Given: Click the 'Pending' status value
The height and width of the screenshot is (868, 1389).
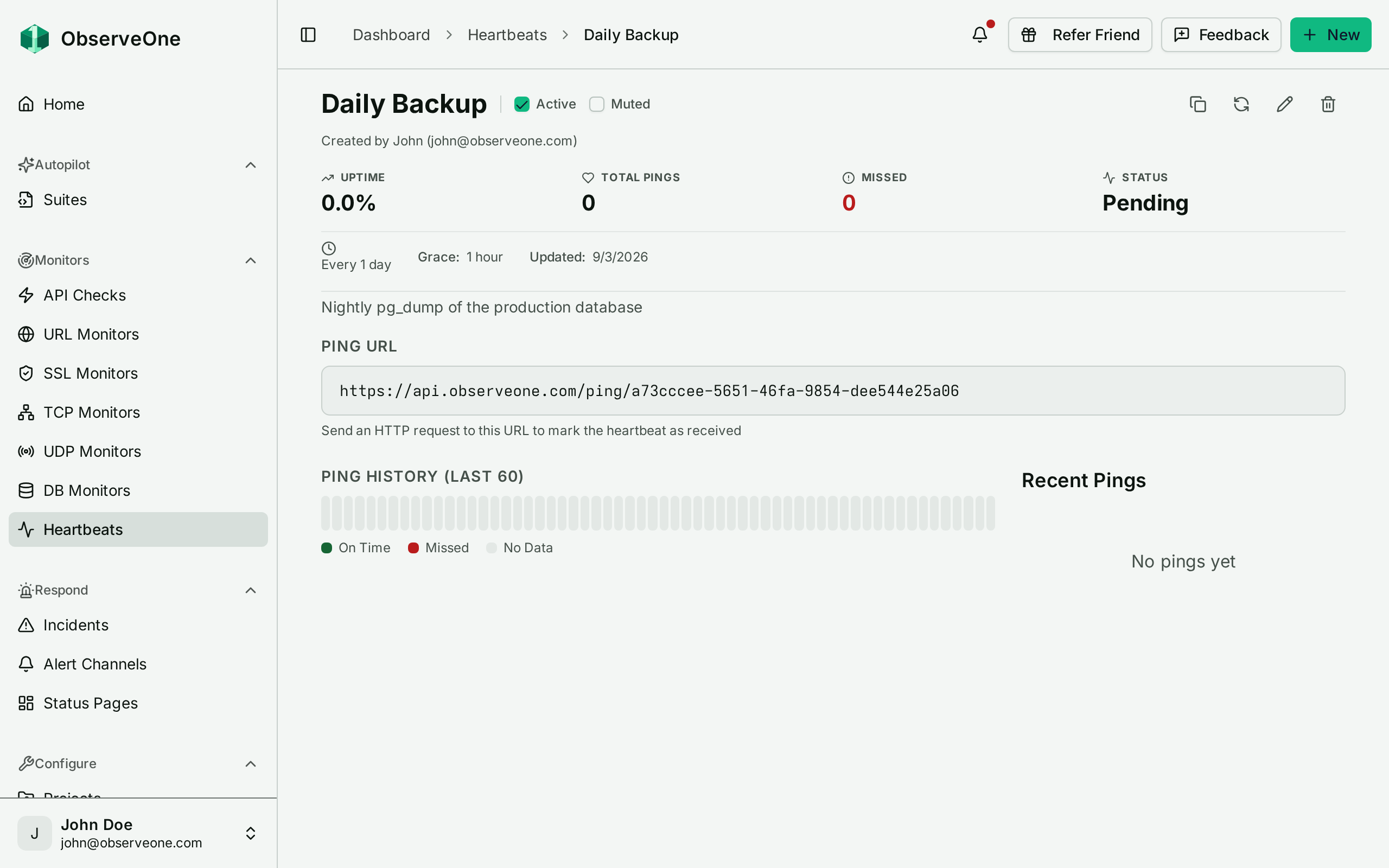Looking at the screenshot, I should (1145, 203).
